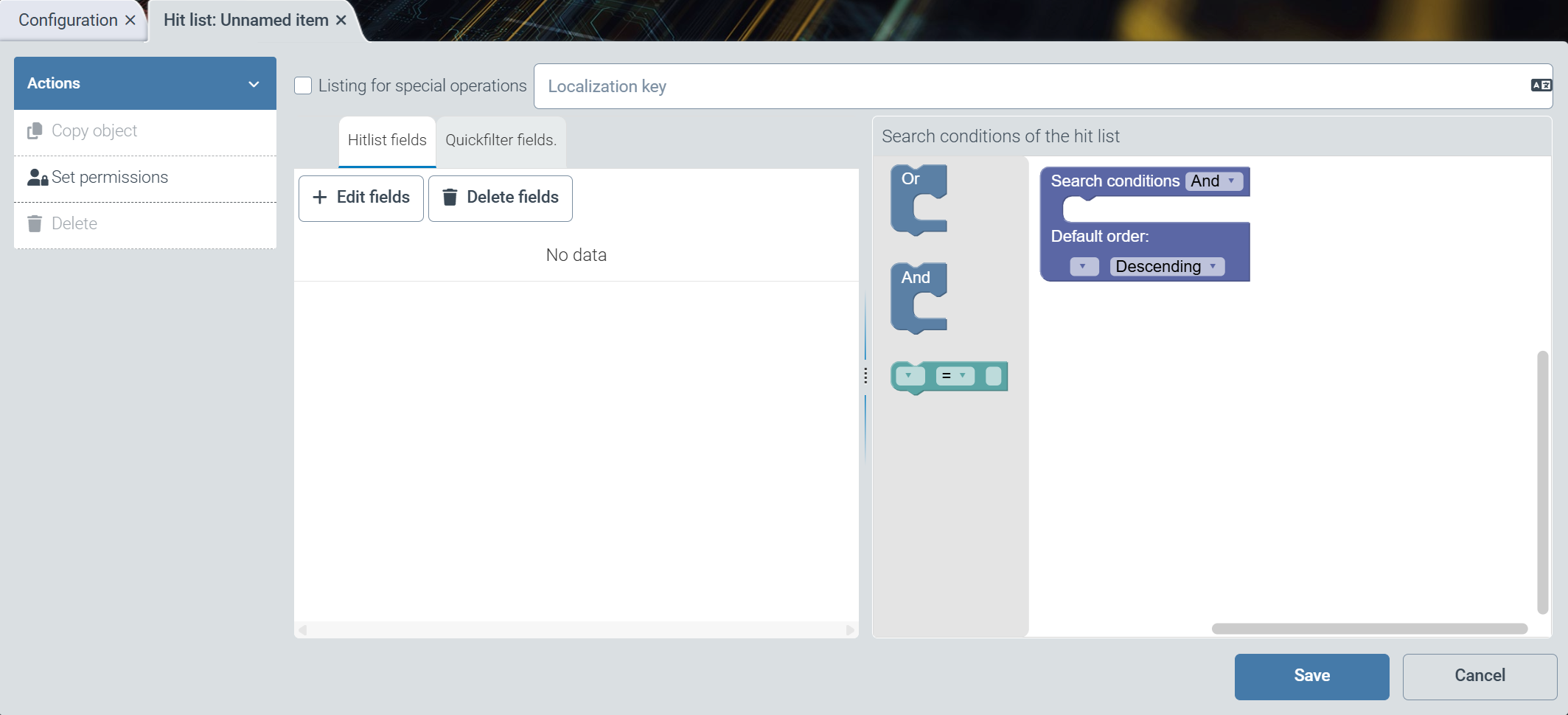Image resolution: width=1568 pixels, height=715 pixels.
Task: Select the Or block in toolbox
Action: (910, 181)
